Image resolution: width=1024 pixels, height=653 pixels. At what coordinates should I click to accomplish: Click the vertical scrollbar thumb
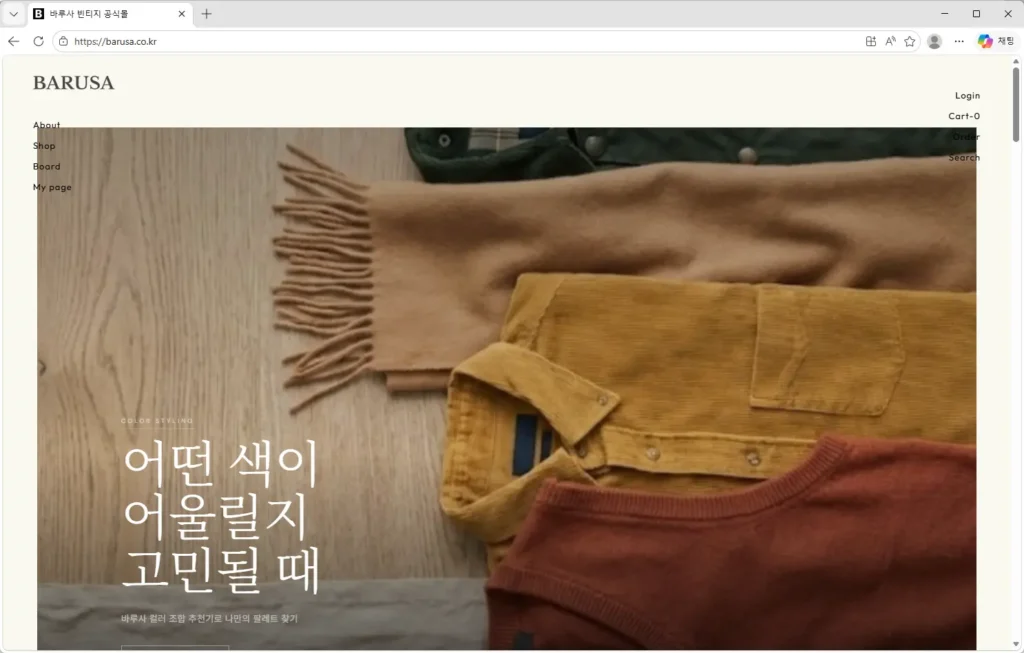pos(1016,103)
